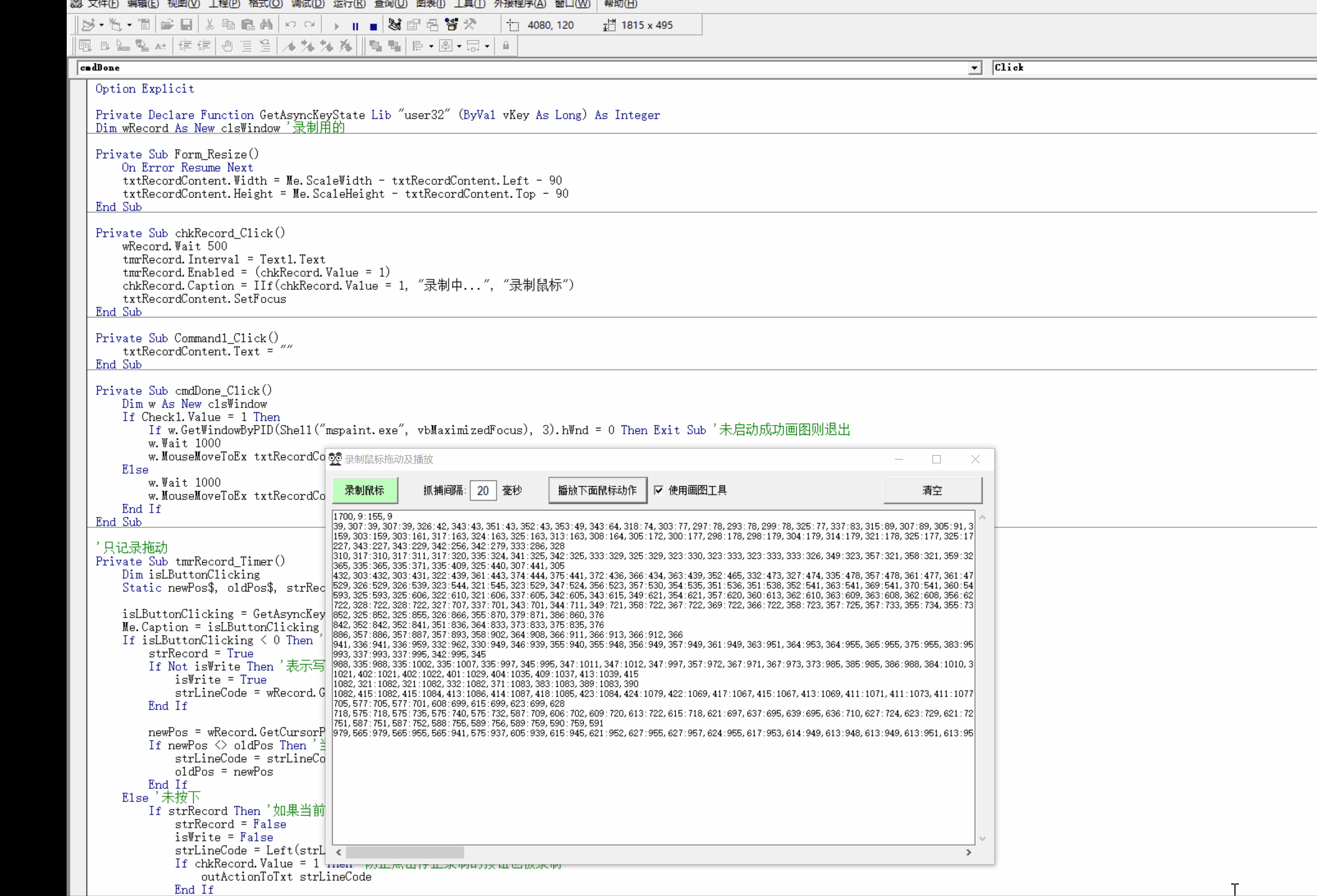This screenshot has width=1317, height=896.
Task: Open the cmdDone object dropdown
Action: (x=974, y=67)
